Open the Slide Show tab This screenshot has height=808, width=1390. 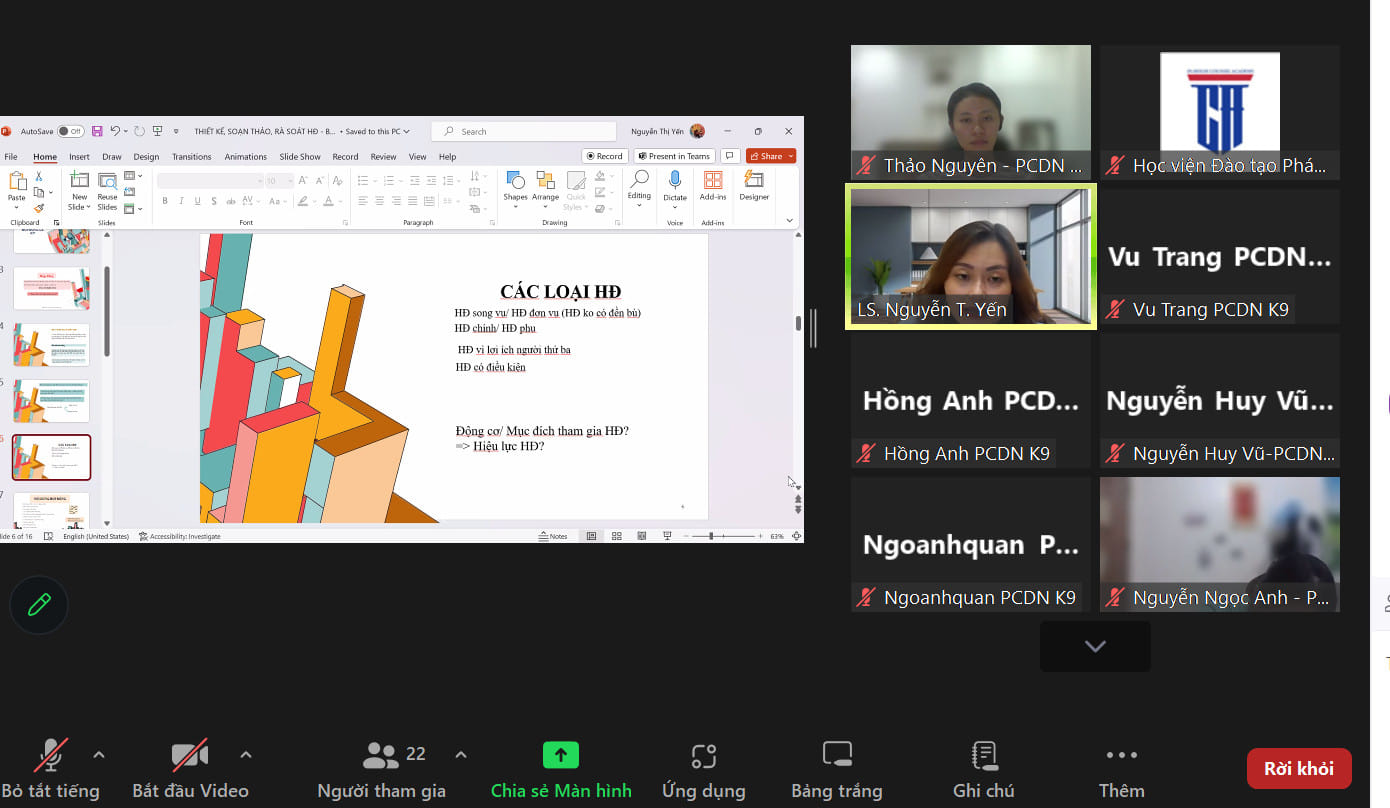point(300,156)
